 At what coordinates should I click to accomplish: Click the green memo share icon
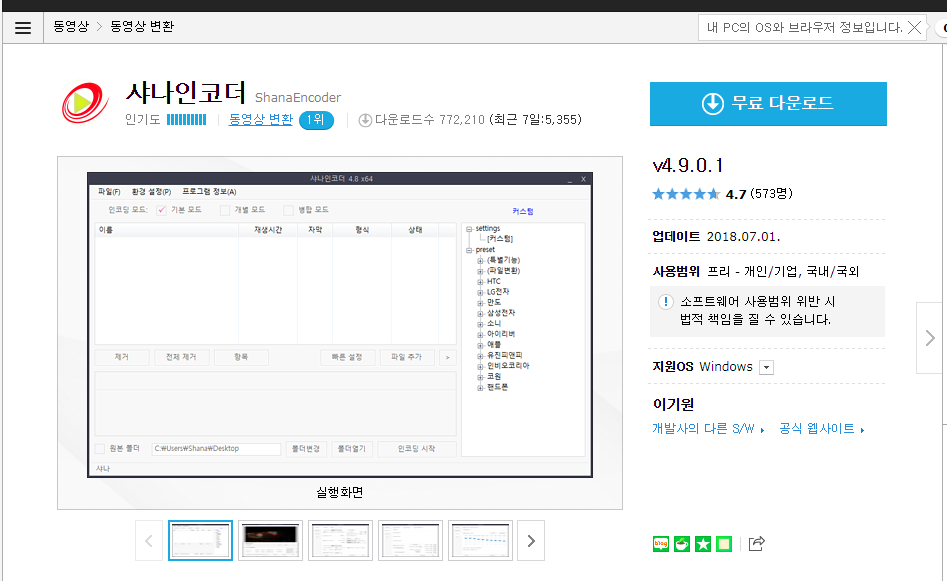pos(724,544)
